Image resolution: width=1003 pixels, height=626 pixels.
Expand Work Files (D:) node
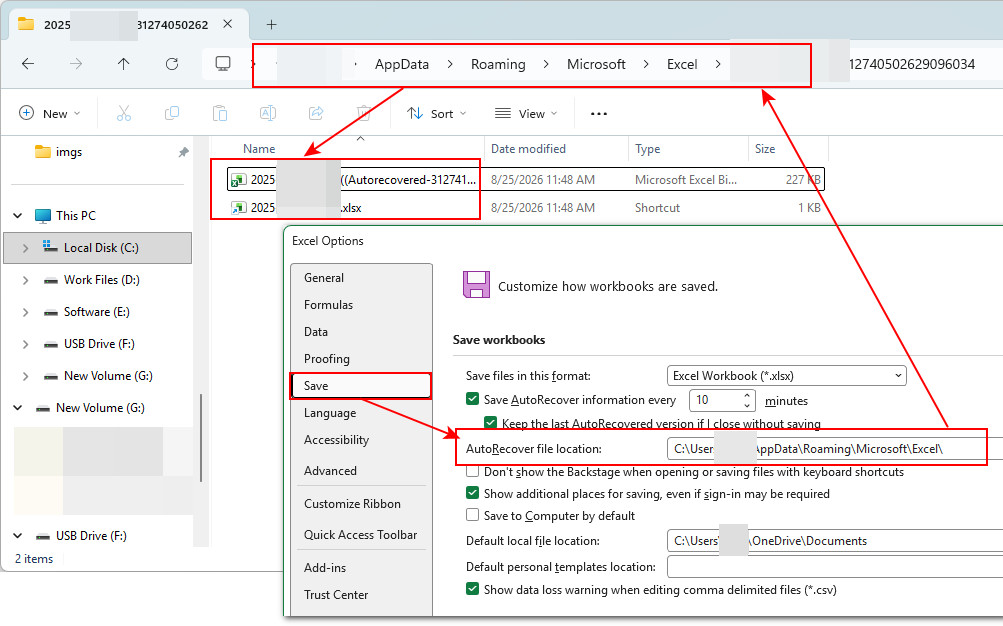pyautogui.click(x=25, y=280)
